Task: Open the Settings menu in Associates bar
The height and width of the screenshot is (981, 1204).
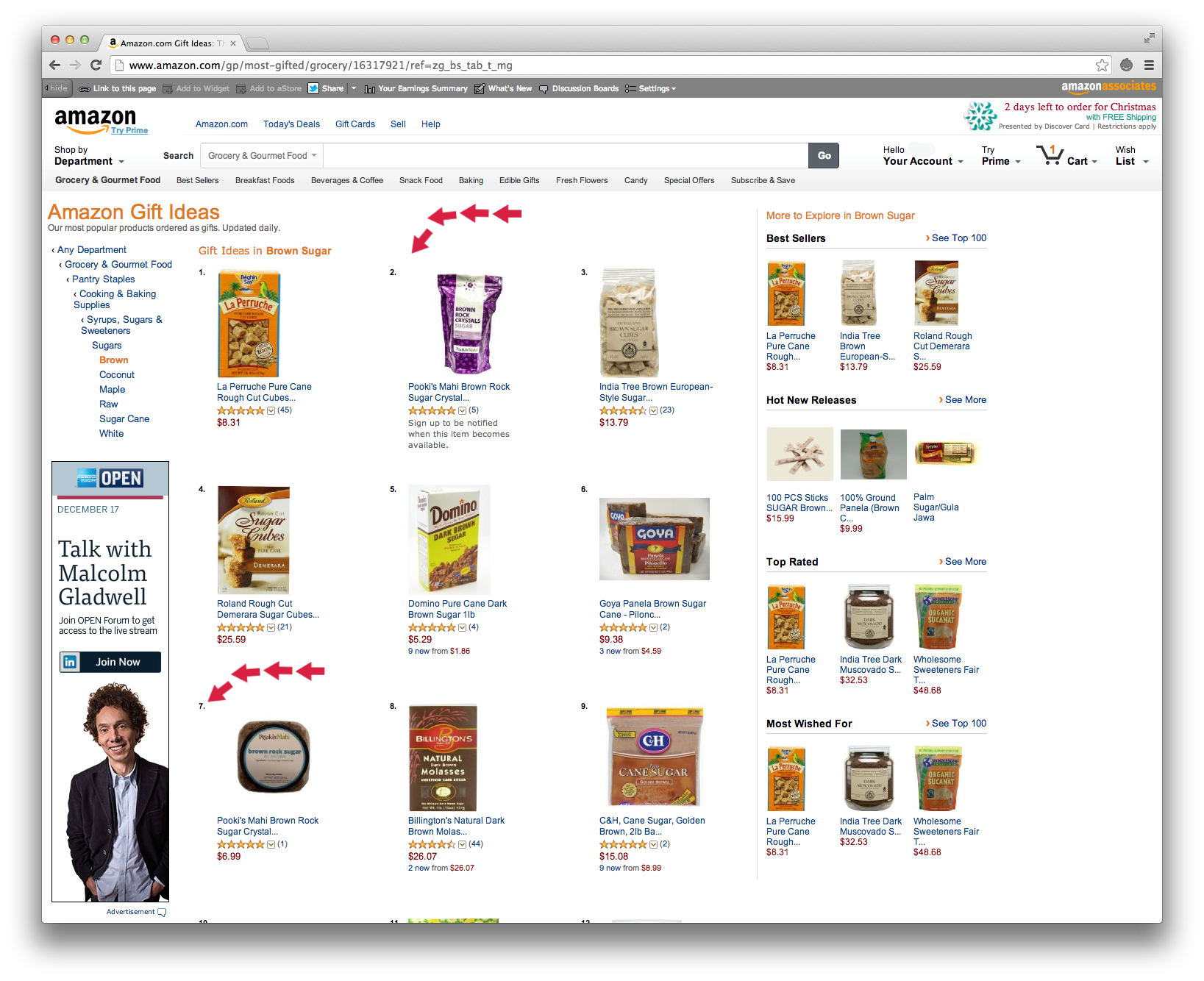Action: [650, 88]
